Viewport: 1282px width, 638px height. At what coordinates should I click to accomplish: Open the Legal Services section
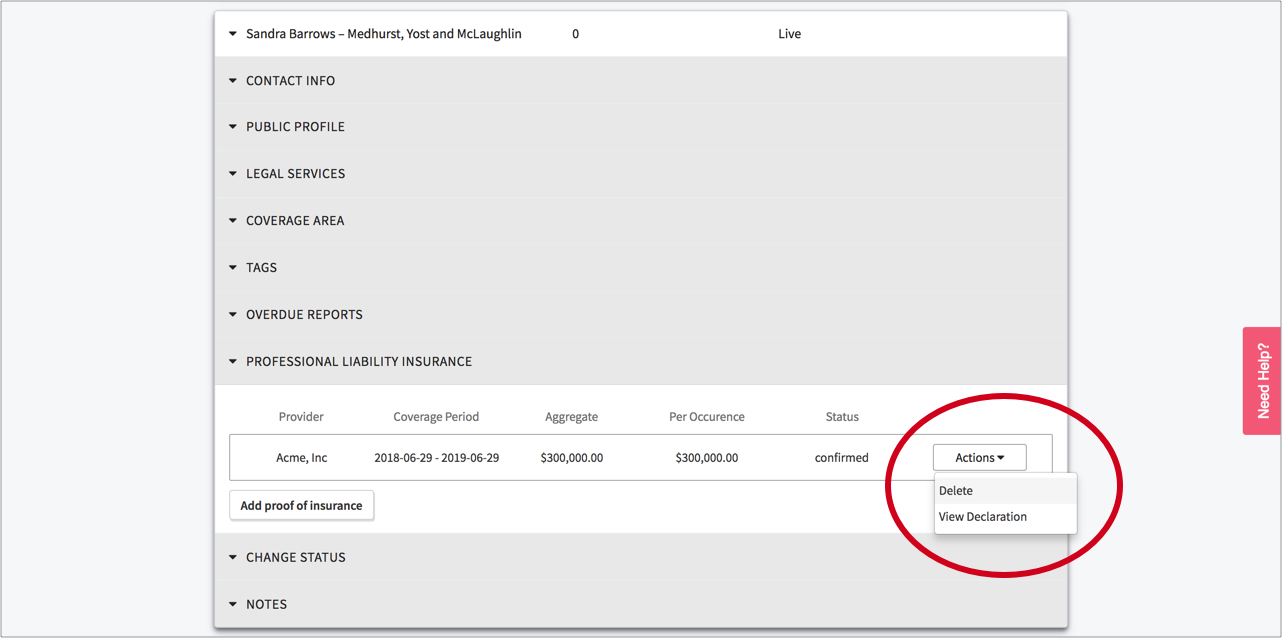click(x=295, y=174)
